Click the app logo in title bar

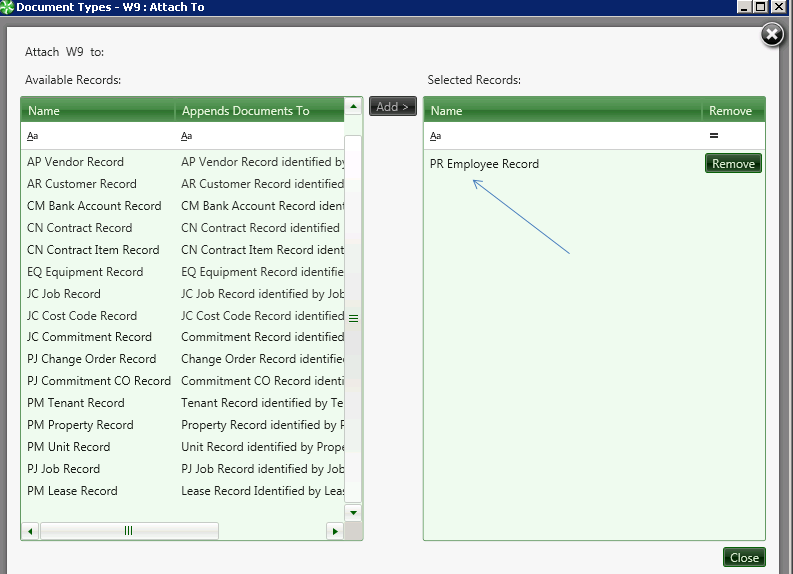(7, 7)
